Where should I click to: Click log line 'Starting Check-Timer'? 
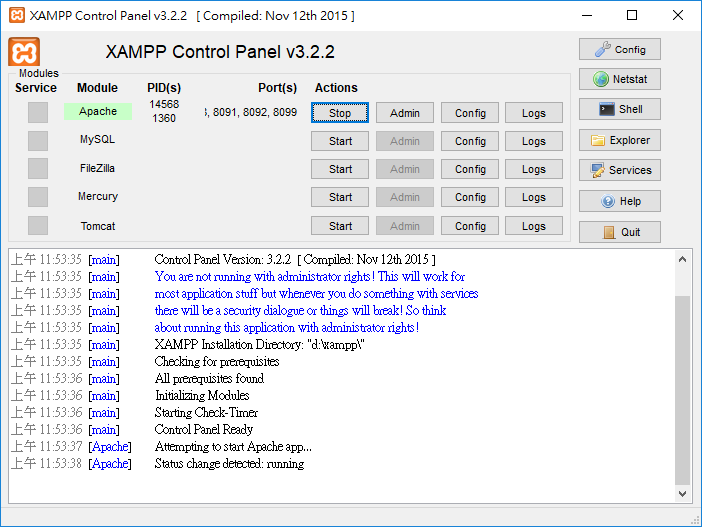tap(206, 412)
